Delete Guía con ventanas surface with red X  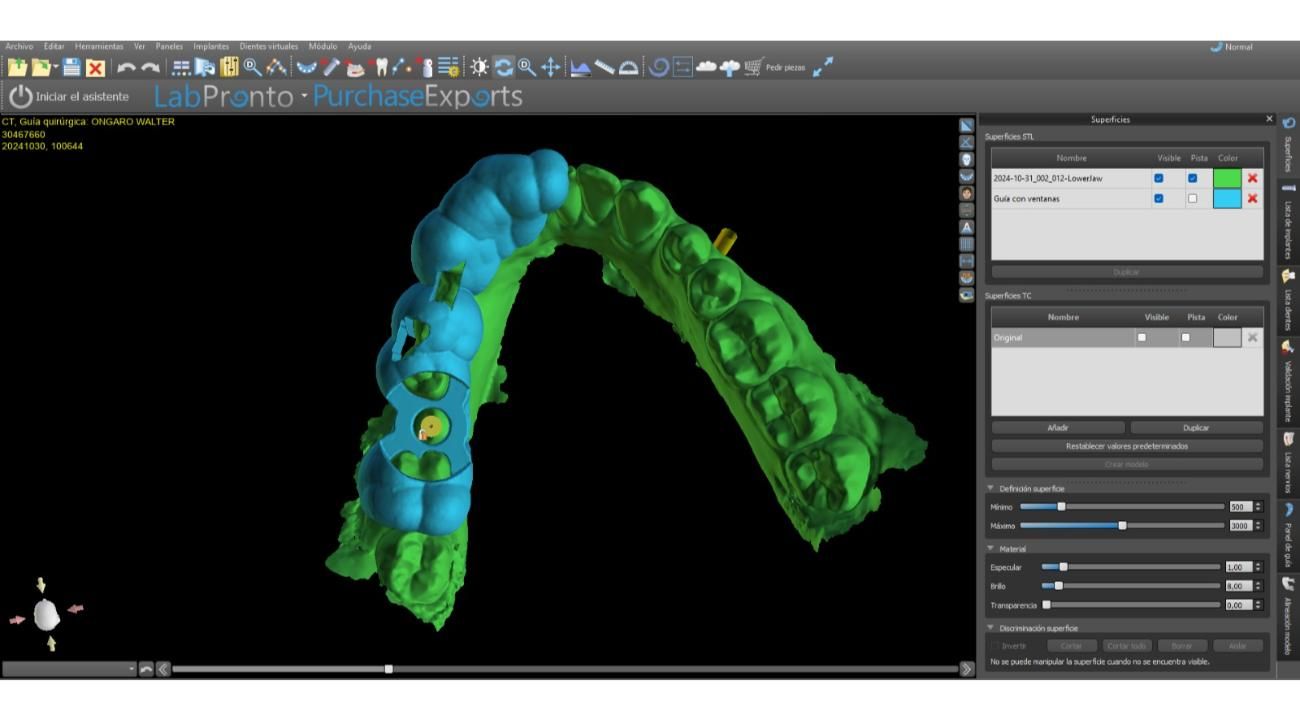1252,198
